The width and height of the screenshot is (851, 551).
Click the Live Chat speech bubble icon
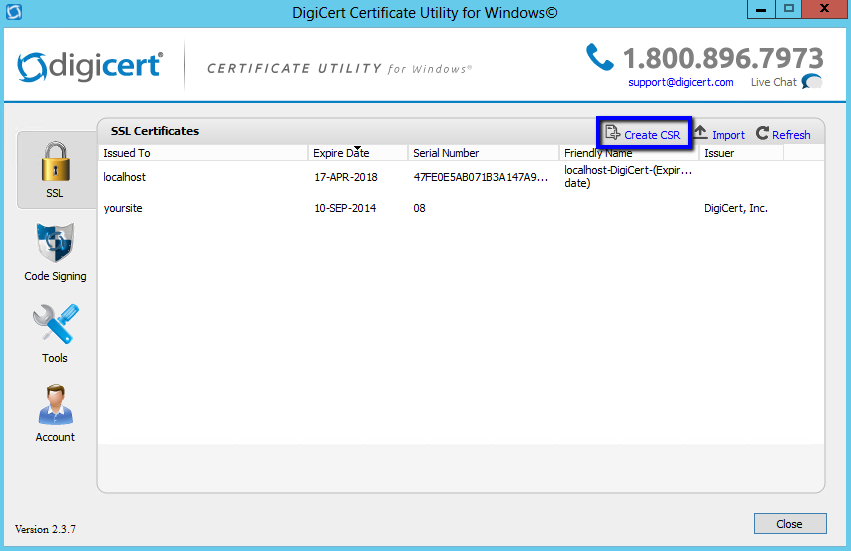pyautogui.click(x=812, y=82)
